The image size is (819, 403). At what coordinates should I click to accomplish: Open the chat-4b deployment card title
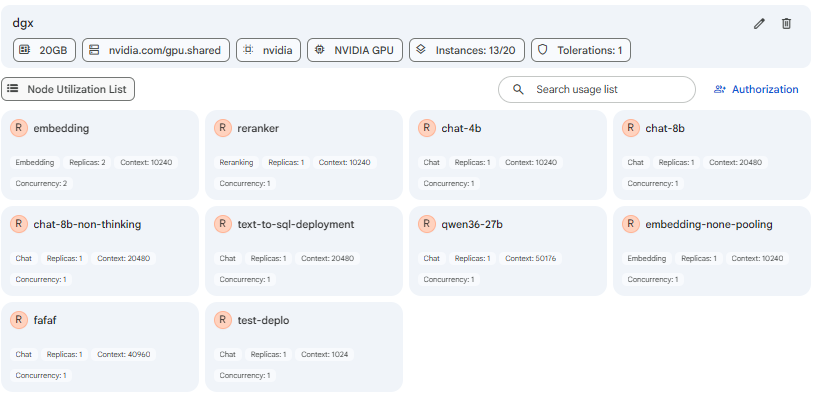[x=461, y=128]
